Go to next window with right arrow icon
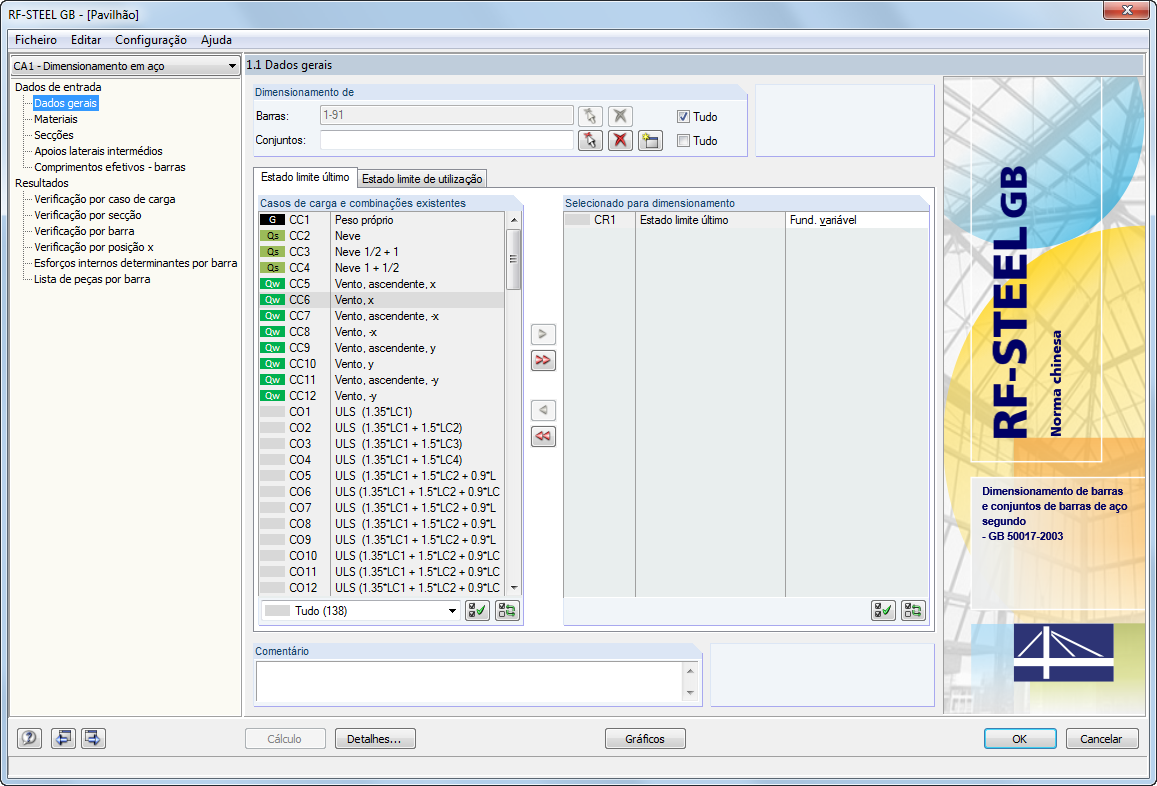The height and width of the screenshot is (786, 1157). [93, 738]
